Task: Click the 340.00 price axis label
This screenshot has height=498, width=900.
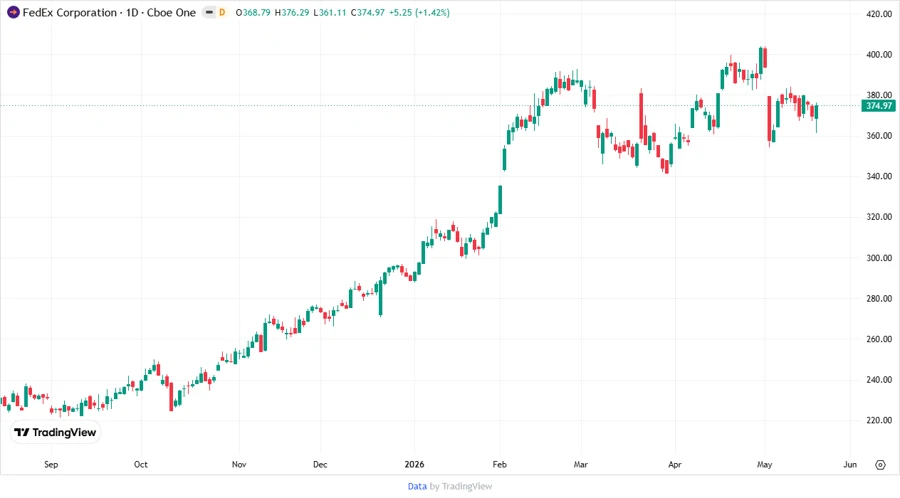Action: 879,176
